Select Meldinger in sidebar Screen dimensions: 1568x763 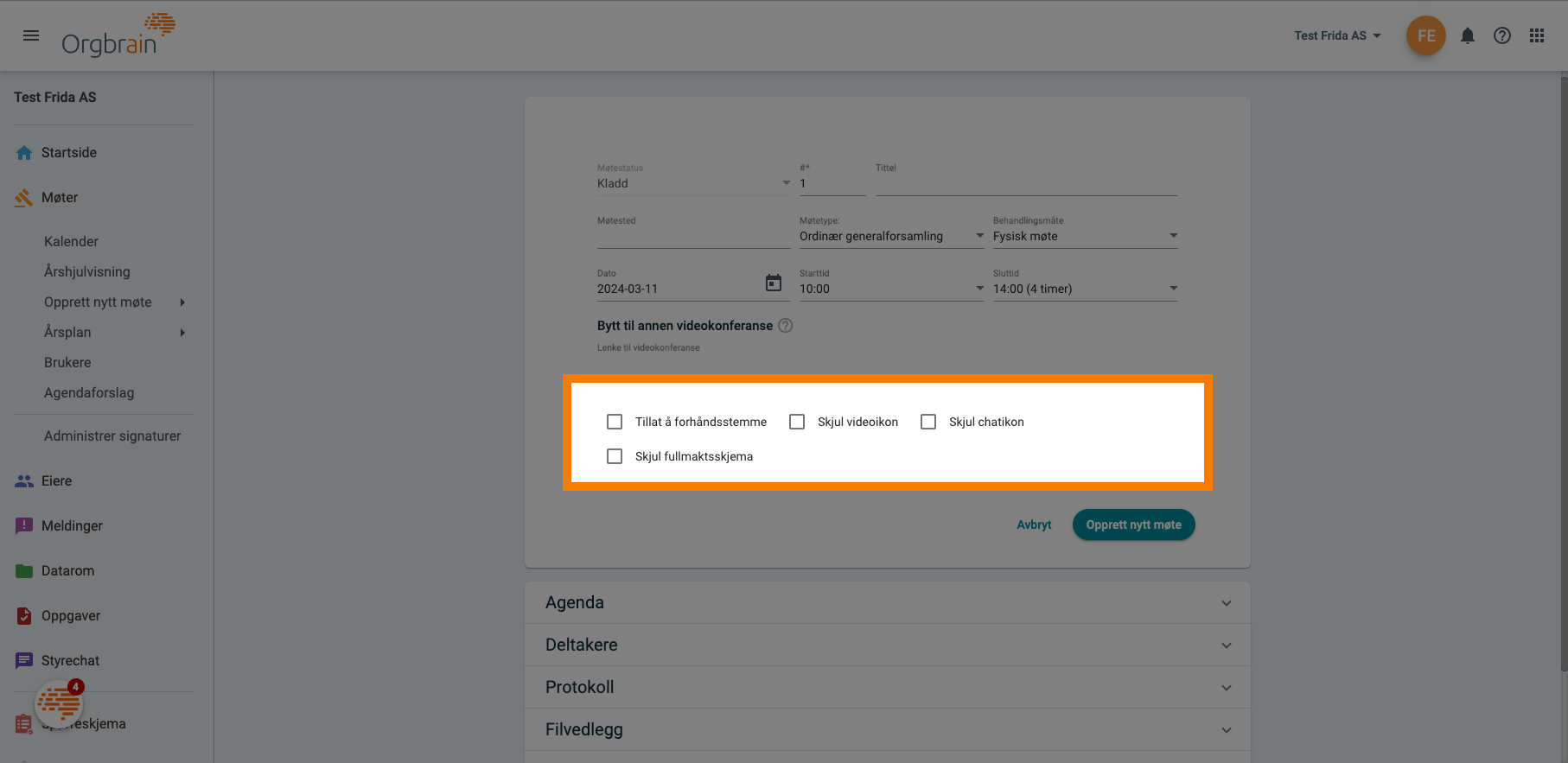[x=72, y=526]
